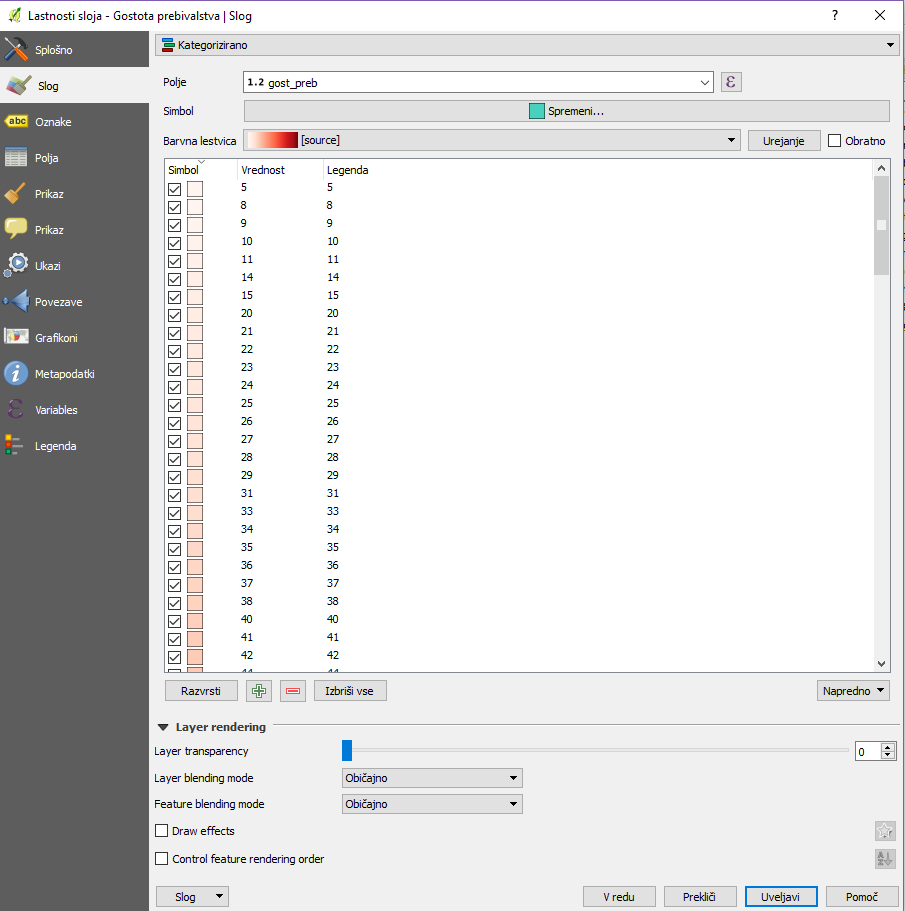This screenshot has height=911, width=905.
Task: Open the Kategorizirano renderer dropdown
Action: (x=527, y=45)
